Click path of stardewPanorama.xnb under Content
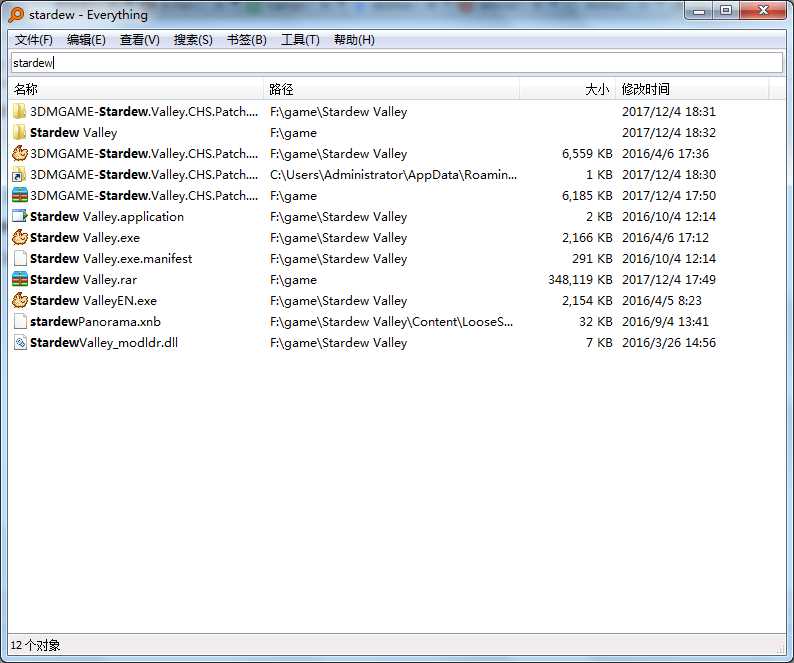 (391, 322)
